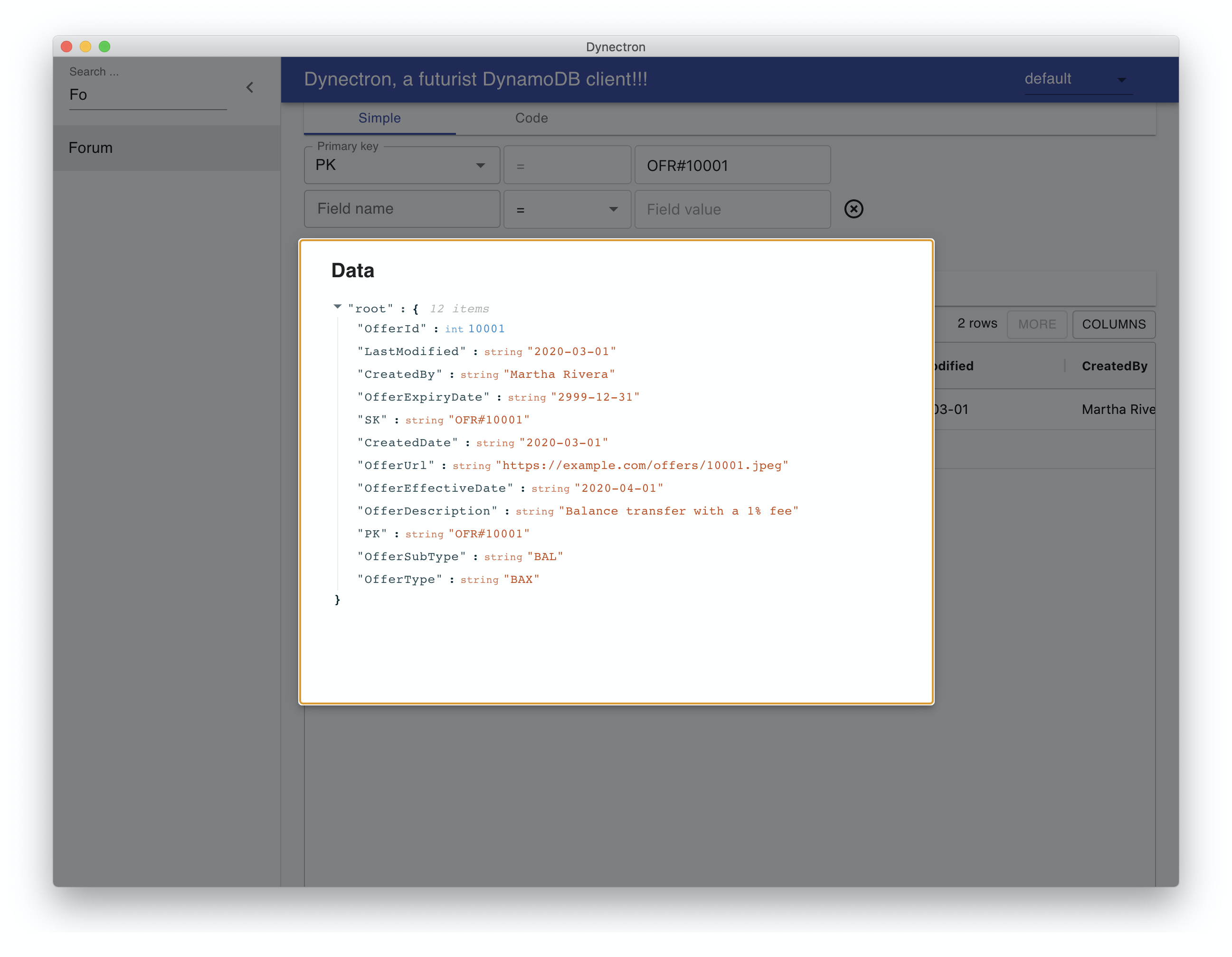This screenshot has height=957, width=1232.
Task: Click the green fullscreen window button
Action: click(104, 46)
